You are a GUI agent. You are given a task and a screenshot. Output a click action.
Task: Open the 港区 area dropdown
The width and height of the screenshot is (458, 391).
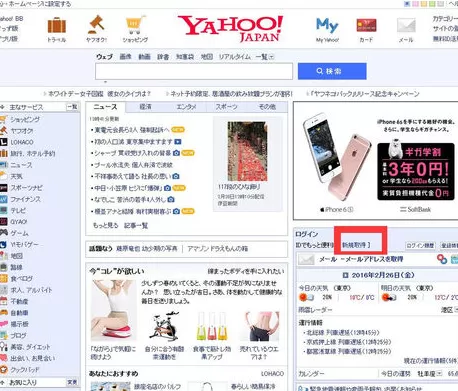[x=449, y=310]
